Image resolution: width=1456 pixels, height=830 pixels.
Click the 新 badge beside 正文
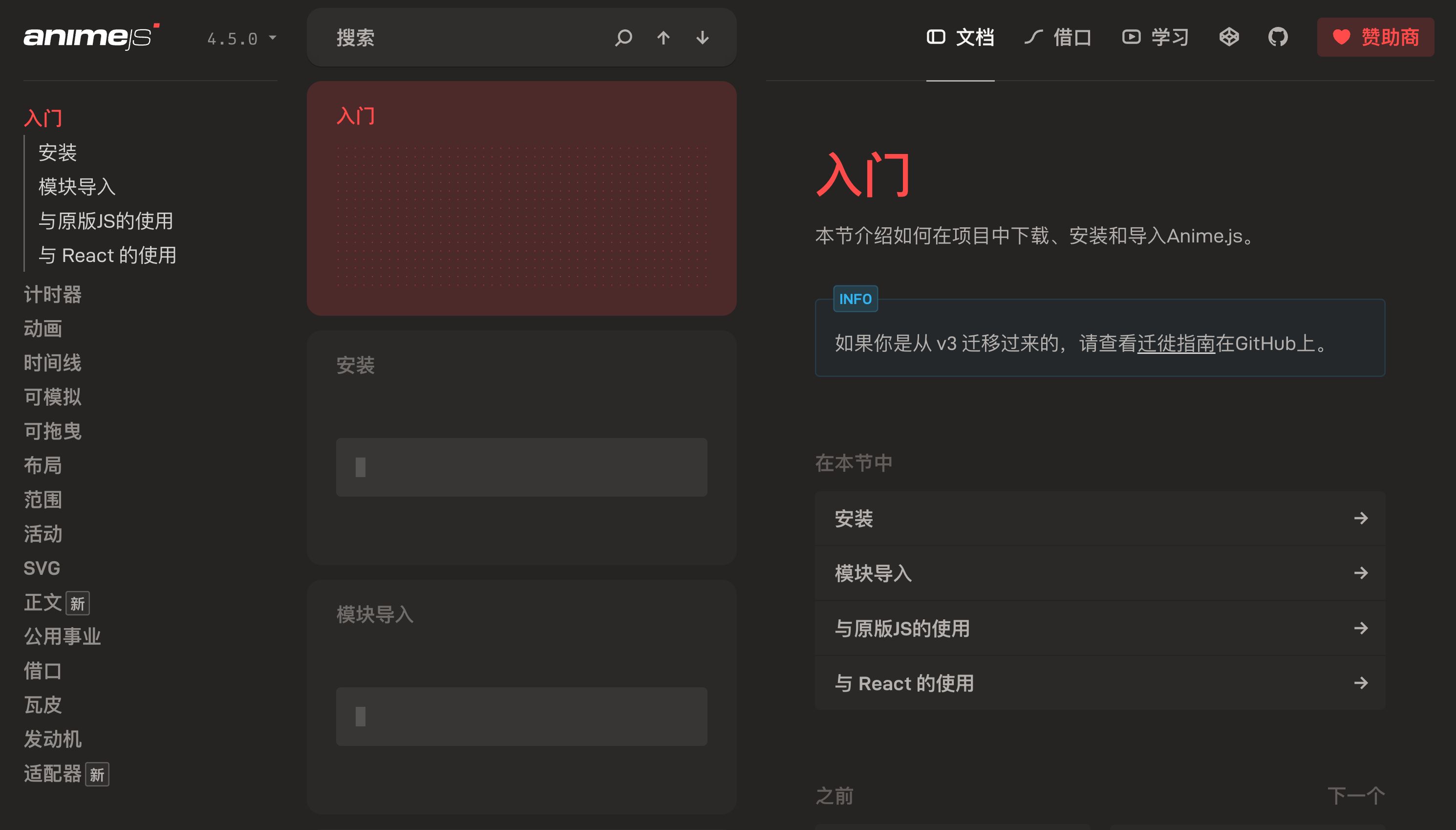click(78, 603)
